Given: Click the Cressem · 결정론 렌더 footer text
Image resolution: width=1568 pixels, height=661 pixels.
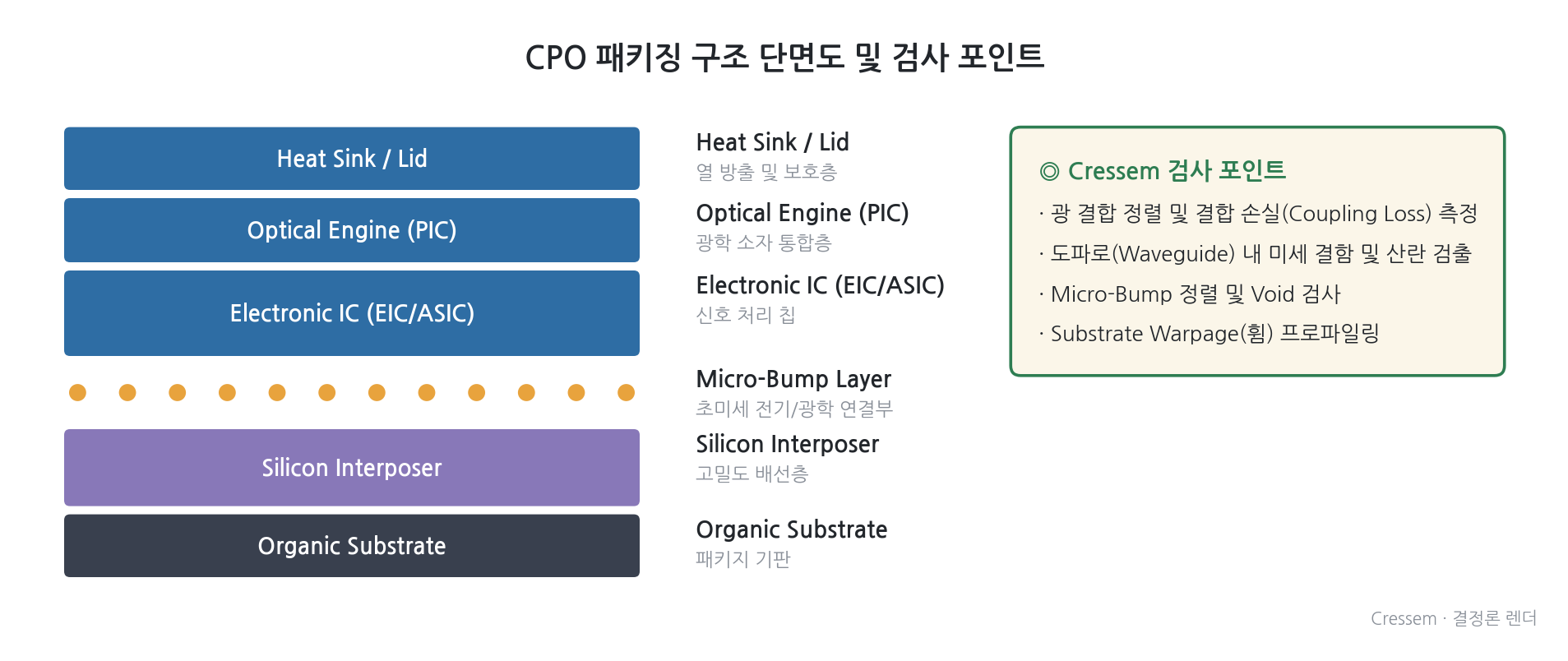Looking at the screenshot, I should coord(1453,618).
